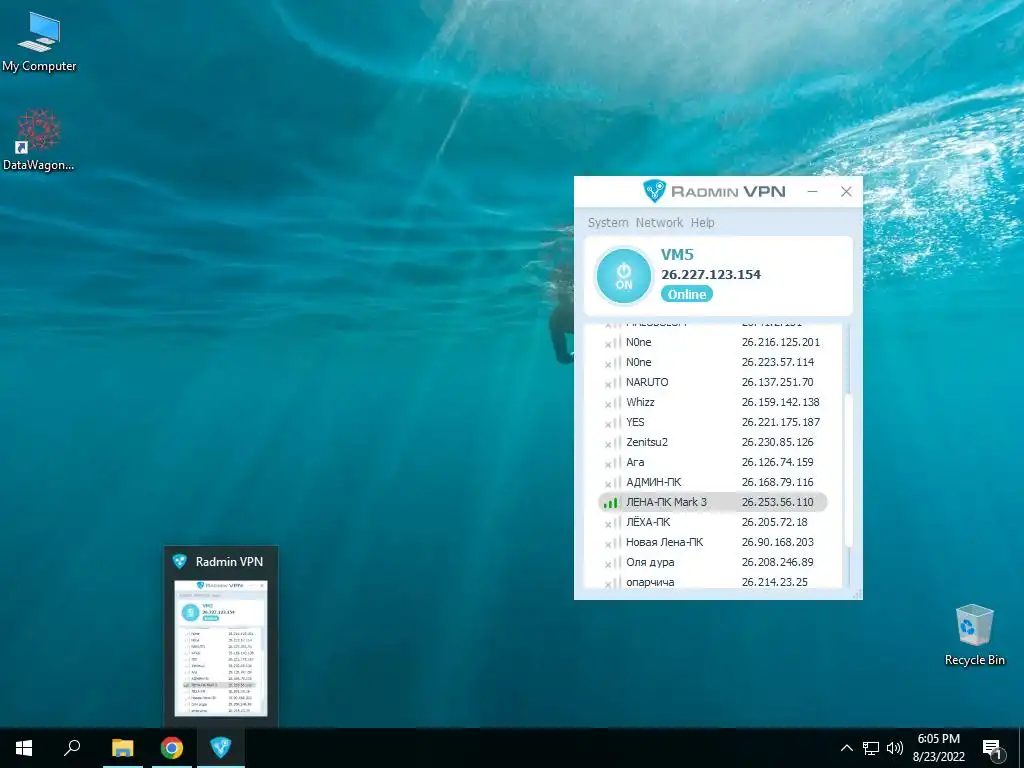Select the N0ne peer with IP 26.223.57.114
Screen dimensions: 1024x768
pos(712,362)
